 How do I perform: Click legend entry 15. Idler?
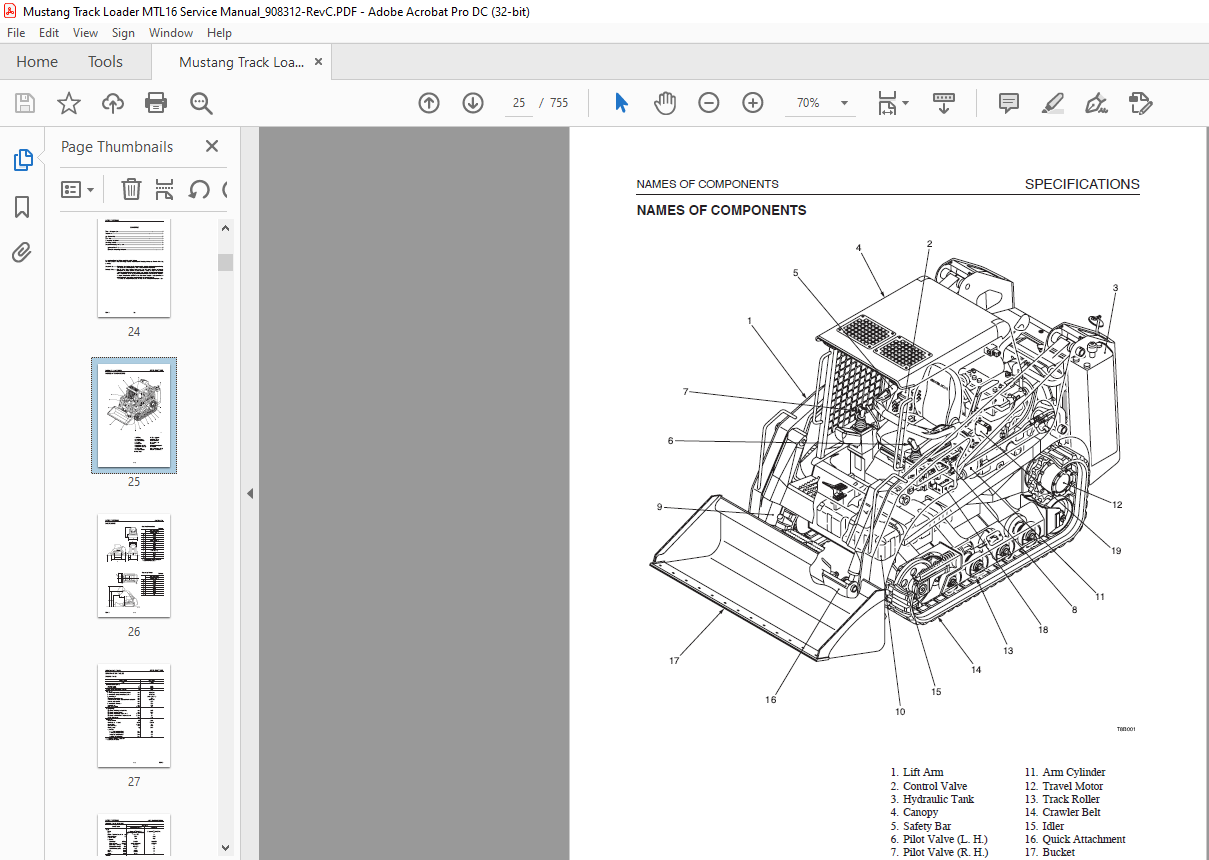[1045, 826]
